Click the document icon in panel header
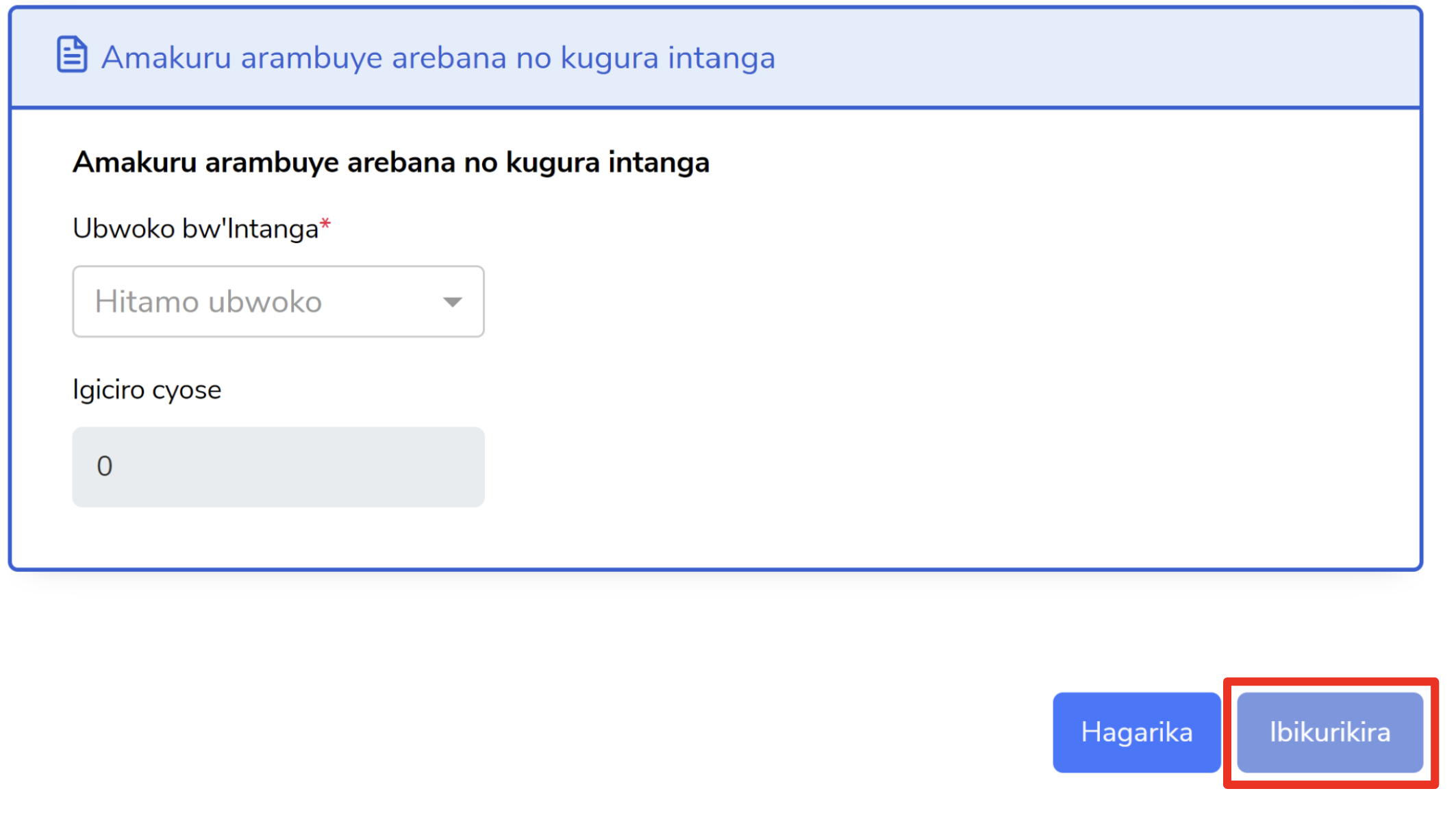1456x815 pixels. point(71,55)
